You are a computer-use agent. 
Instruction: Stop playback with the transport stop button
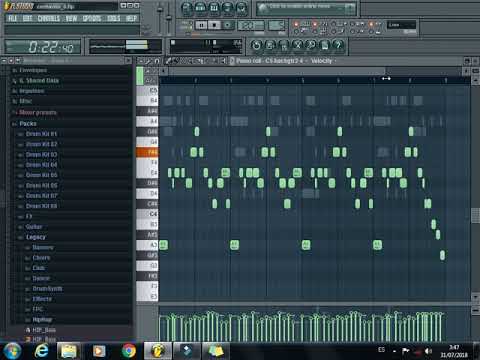point(214,25)
